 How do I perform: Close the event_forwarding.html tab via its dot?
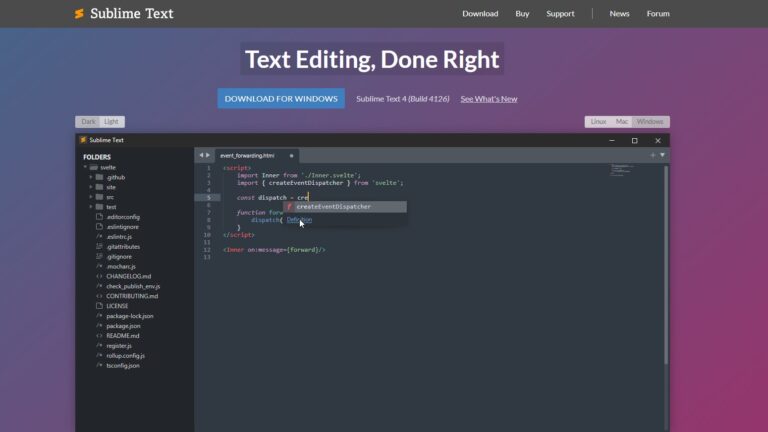(291, 156)
